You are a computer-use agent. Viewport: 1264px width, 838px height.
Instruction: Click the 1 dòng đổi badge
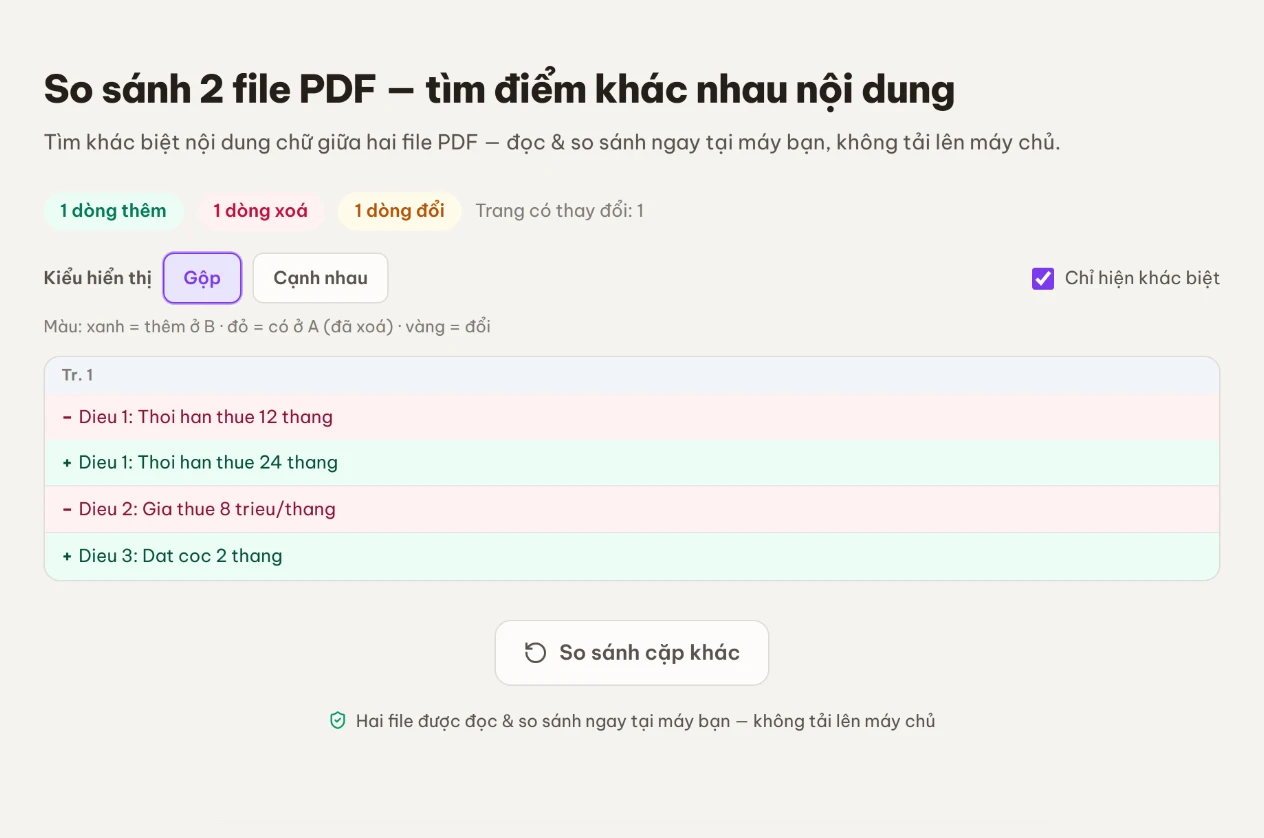click(399, 211)
